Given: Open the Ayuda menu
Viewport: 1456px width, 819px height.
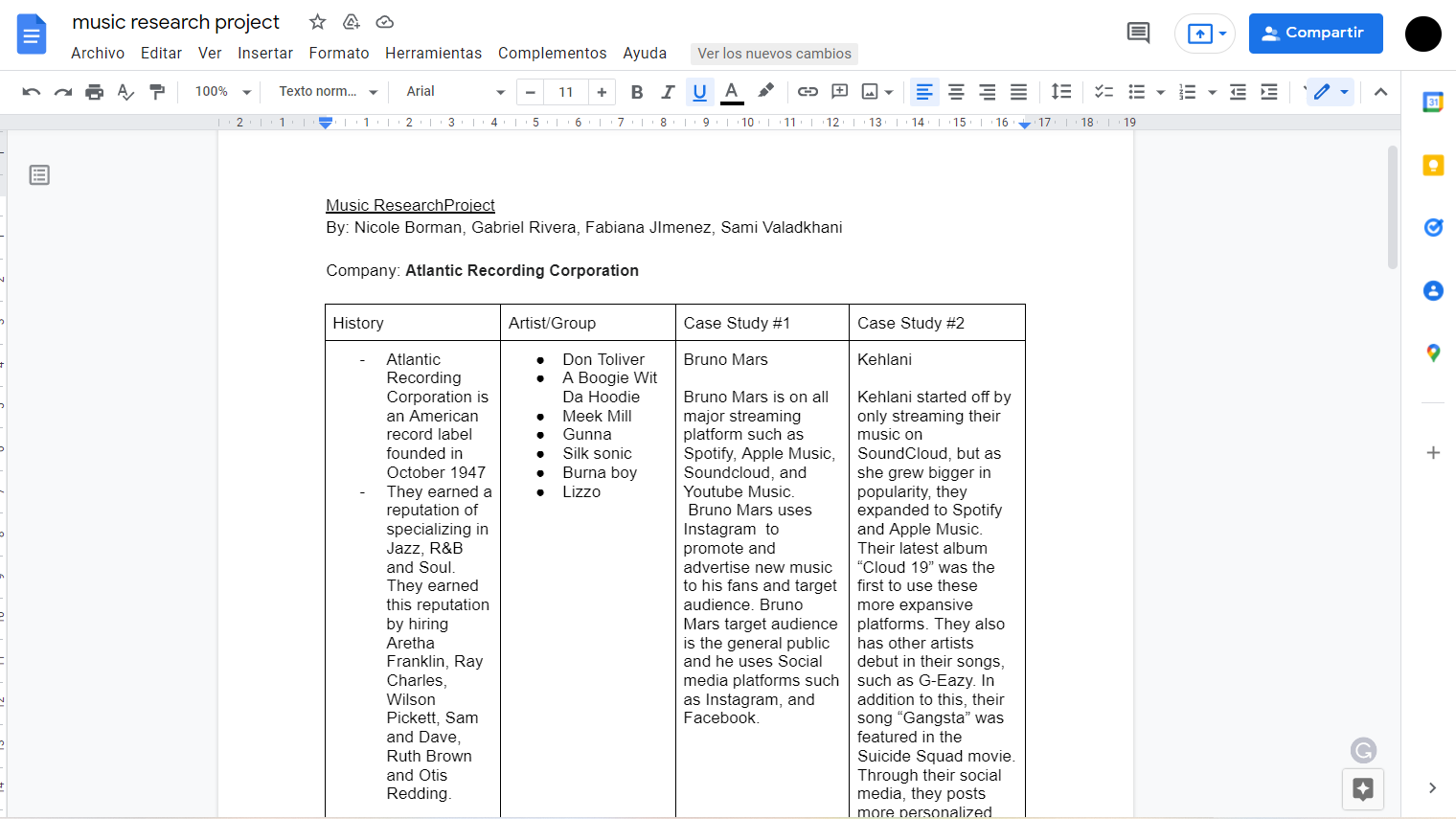Looking at the screenshot, I should (x=645, y=54).
